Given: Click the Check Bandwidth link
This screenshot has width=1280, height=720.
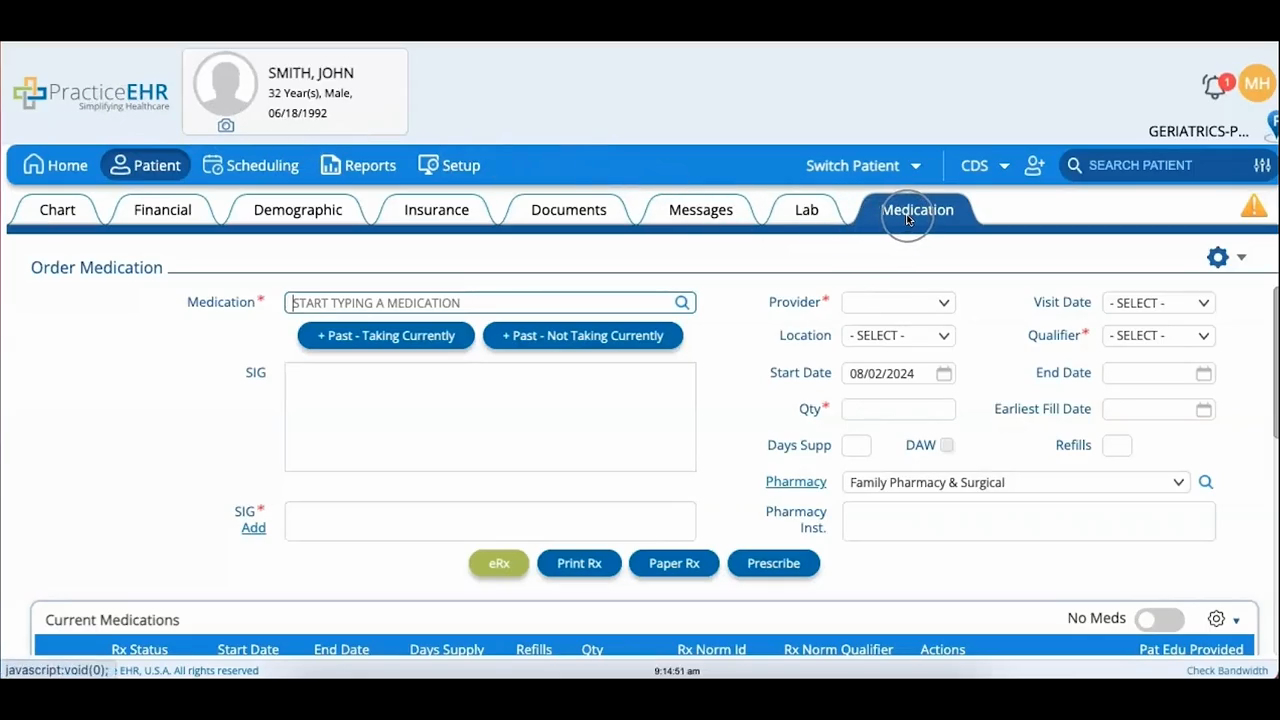Looking at the screenshot, I should click(x=1227, y=671).
